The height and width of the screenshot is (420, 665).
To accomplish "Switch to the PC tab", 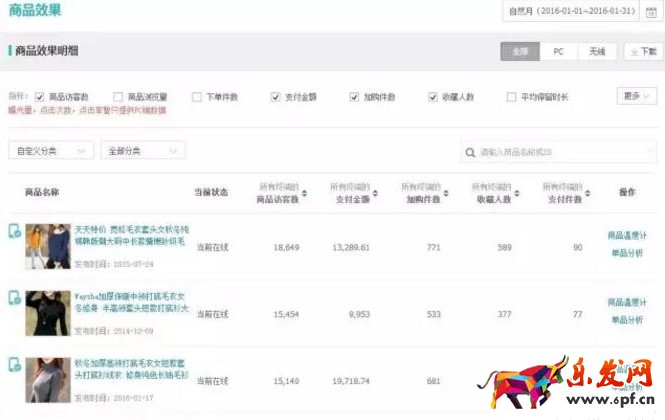I will (558, 51).
